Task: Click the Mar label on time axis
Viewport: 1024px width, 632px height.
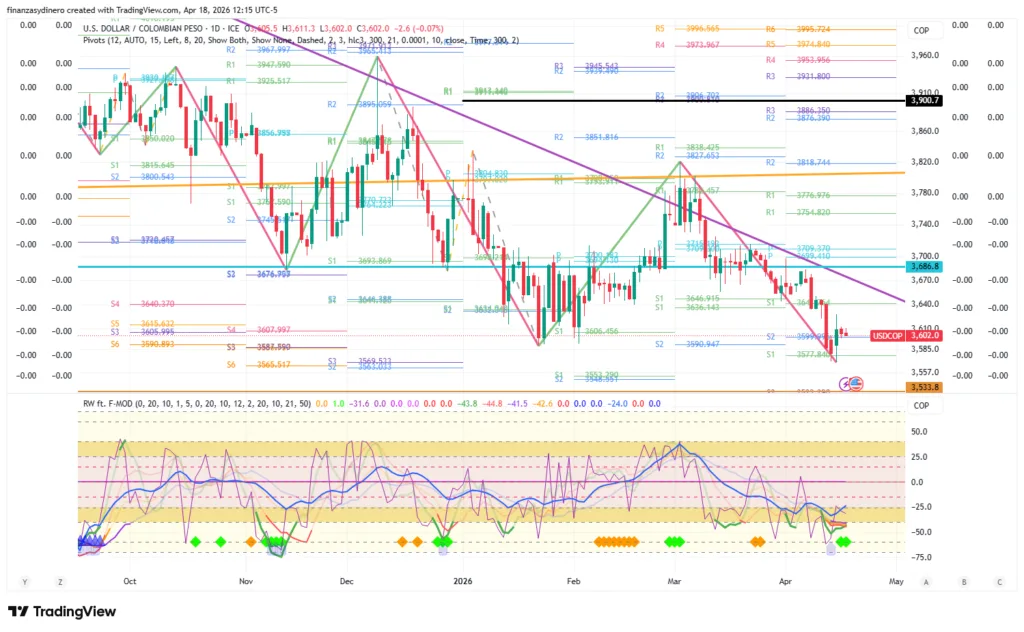Action: pyautogui.click(x=675, y=580)
